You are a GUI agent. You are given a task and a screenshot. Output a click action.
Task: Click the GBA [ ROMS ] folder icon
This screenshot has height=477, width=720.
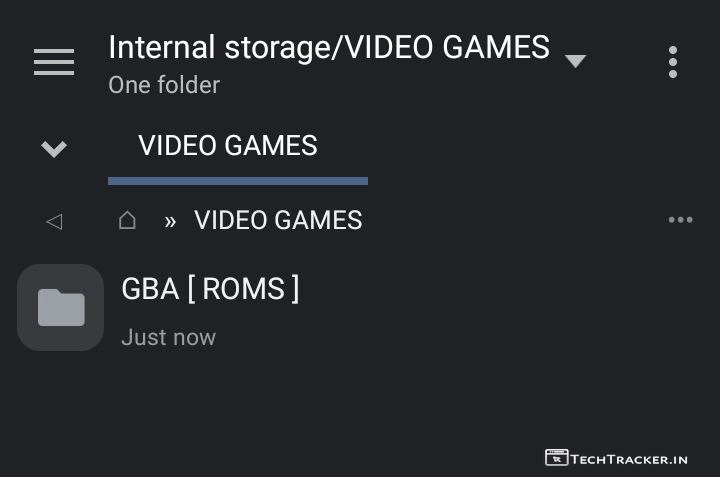61,308
